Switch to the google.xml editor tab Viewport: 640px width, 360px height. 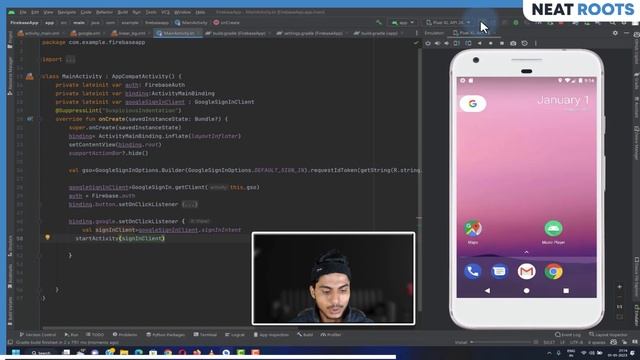86,33
